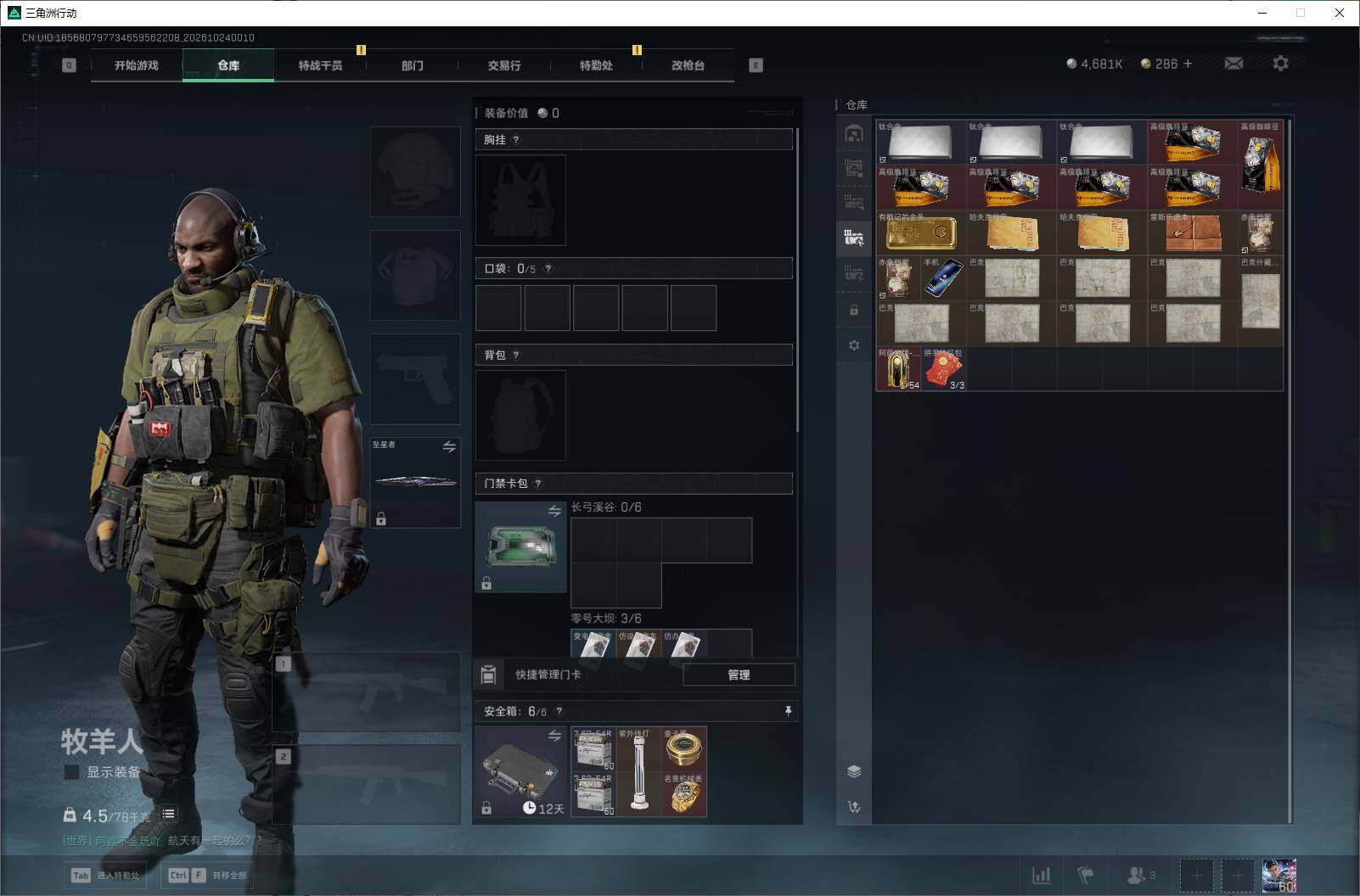Open the settings gear in top bar

click(x=1280, y=64)
